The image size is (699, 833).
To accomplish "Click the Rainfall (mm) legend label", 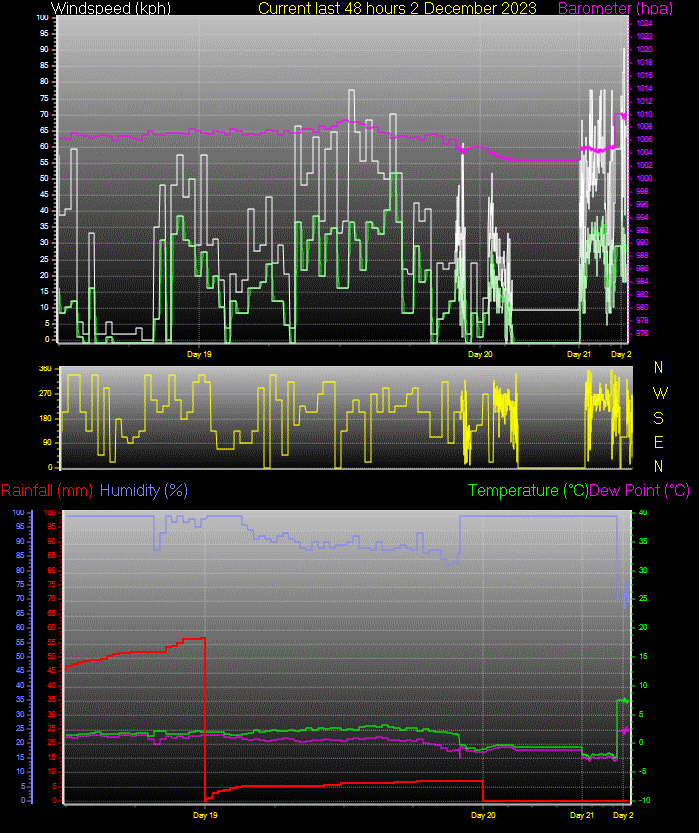I will (47, 490).
